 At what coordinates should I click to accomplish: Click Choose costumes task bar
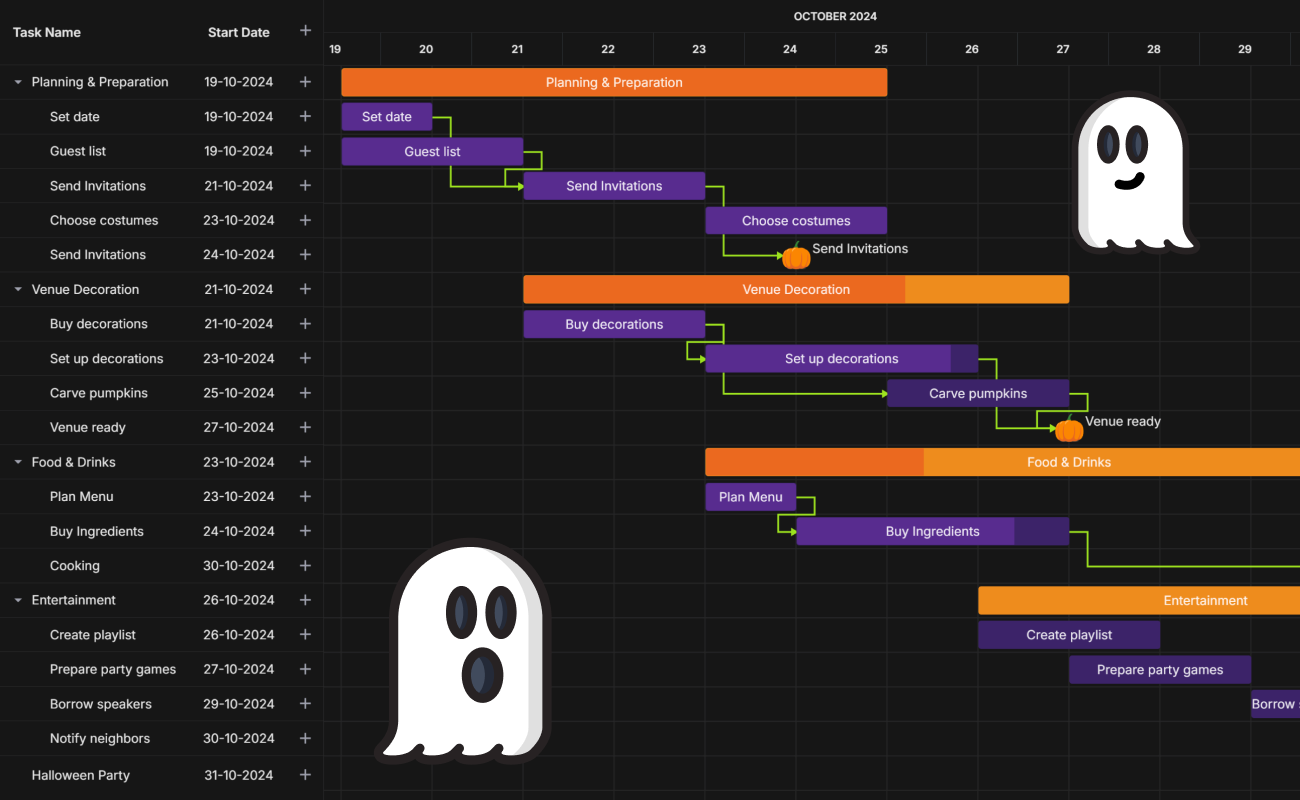796,221
